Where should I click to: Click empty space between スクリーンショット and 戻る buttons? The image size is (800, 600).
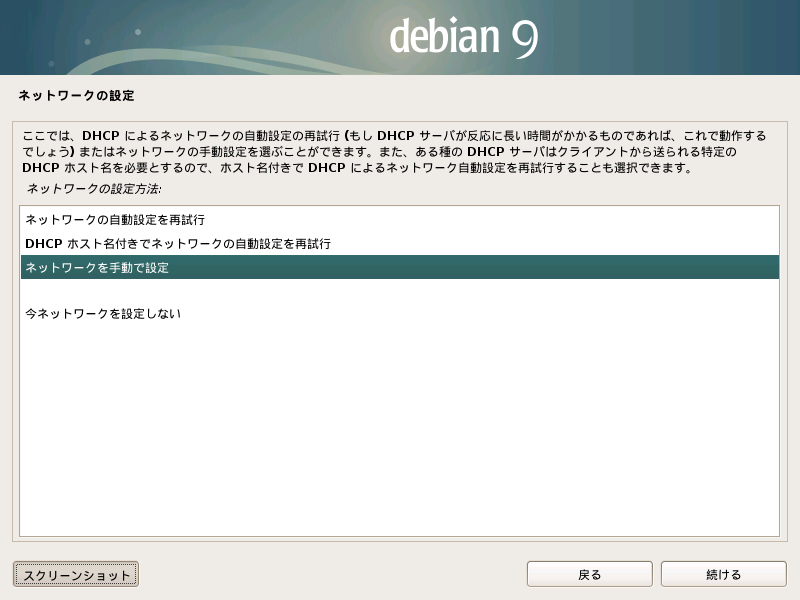point(330,574)
